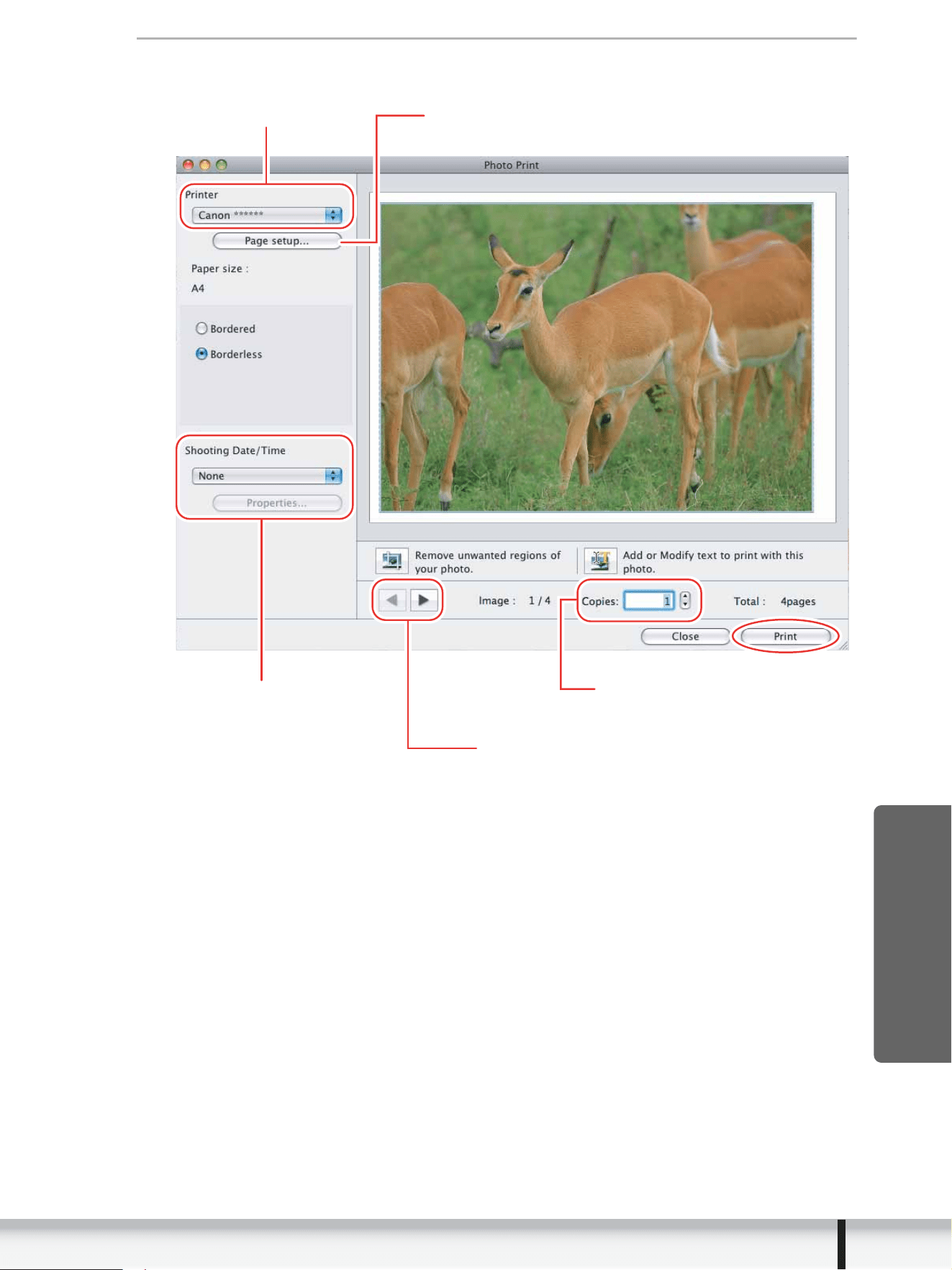Click the Properties... button
952x1270 pixels.
(x=277, y=503)
